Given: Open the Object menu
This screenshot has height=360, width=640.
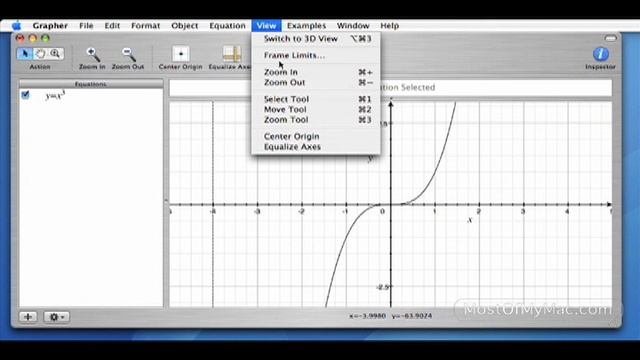Looking at the screenshot, I should pos(184,26).
